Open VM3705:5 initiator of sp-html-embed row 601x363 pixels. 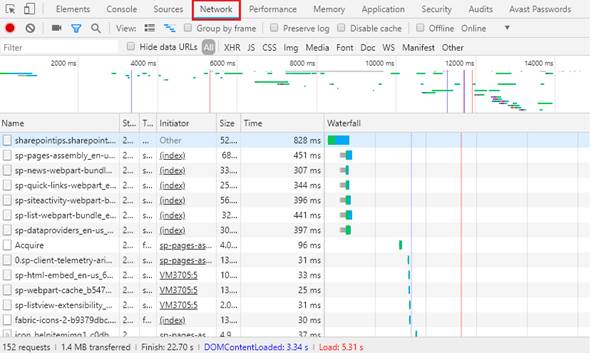(178, 275)
